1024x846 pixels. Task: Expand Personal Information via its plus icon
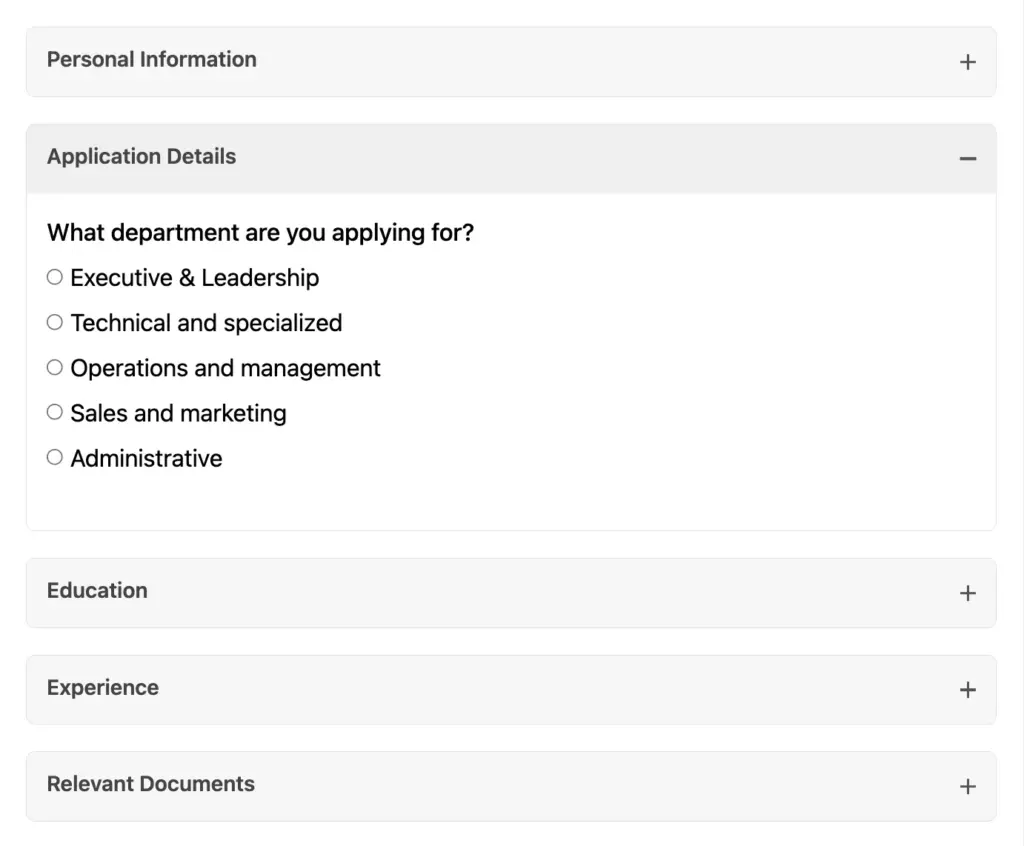point(967,61)
